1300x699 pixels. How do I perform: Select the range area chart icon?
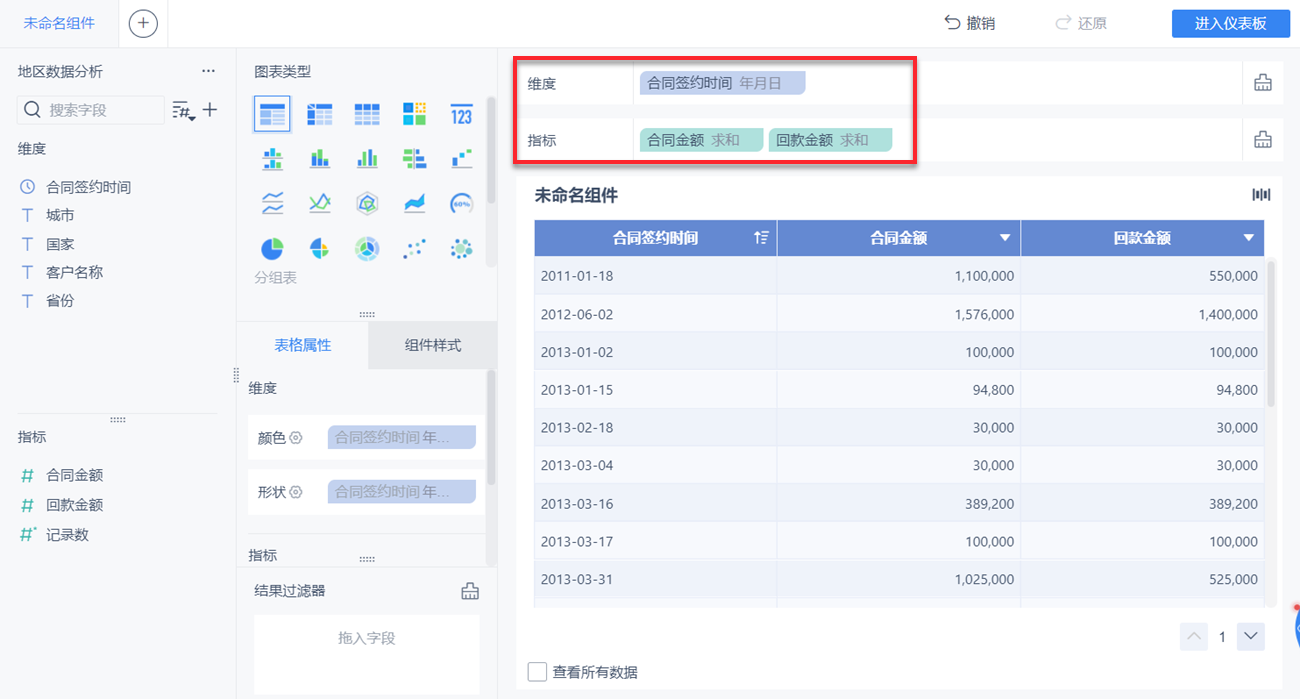tap(414, 204)
